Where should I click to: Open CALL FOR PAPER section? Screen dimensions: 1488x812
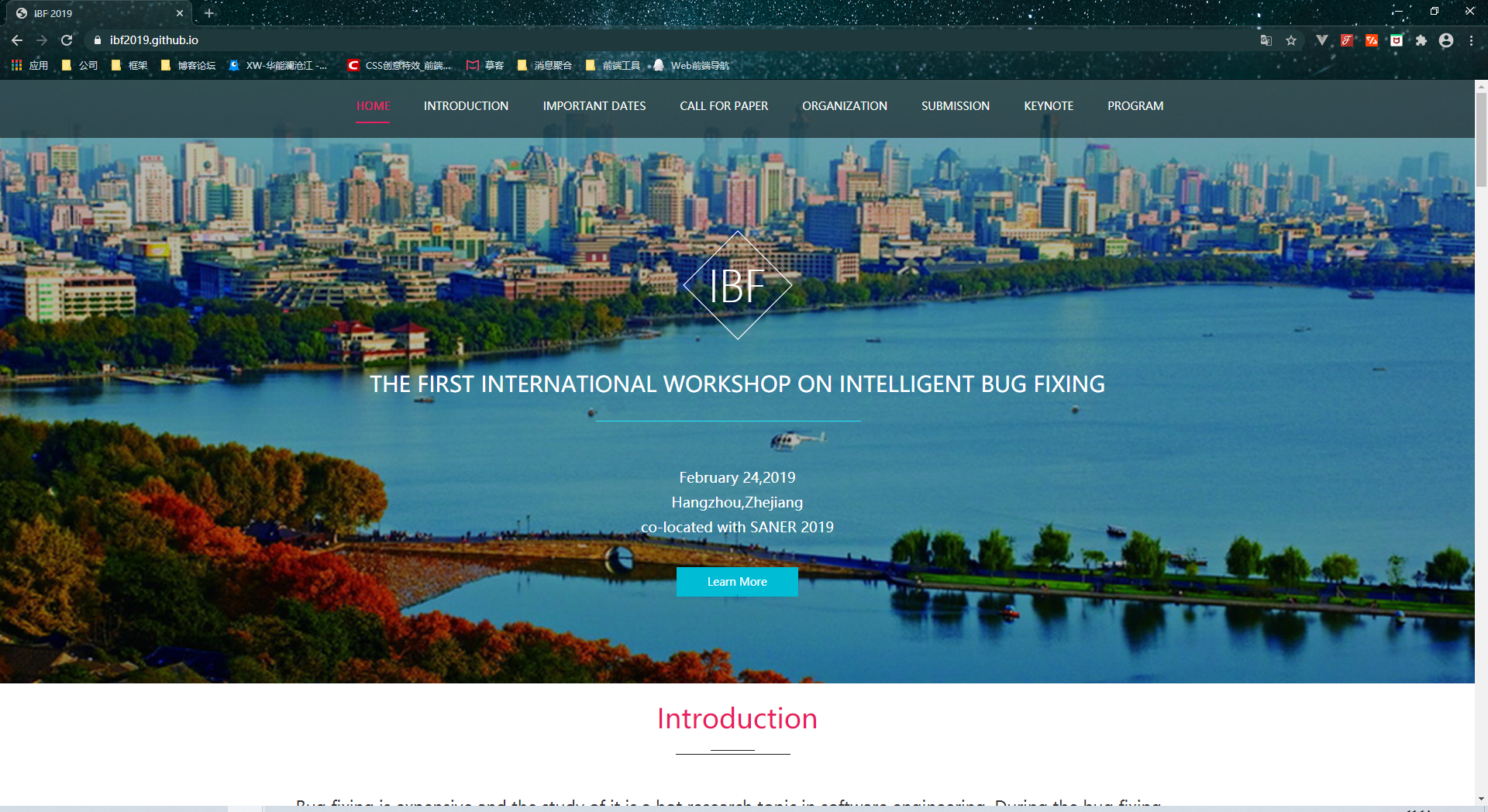click(x=724, y=106)
